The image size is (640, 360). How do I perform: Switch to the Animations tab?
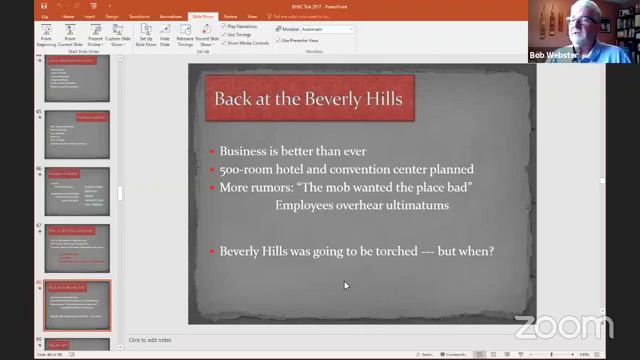[171, 17]
